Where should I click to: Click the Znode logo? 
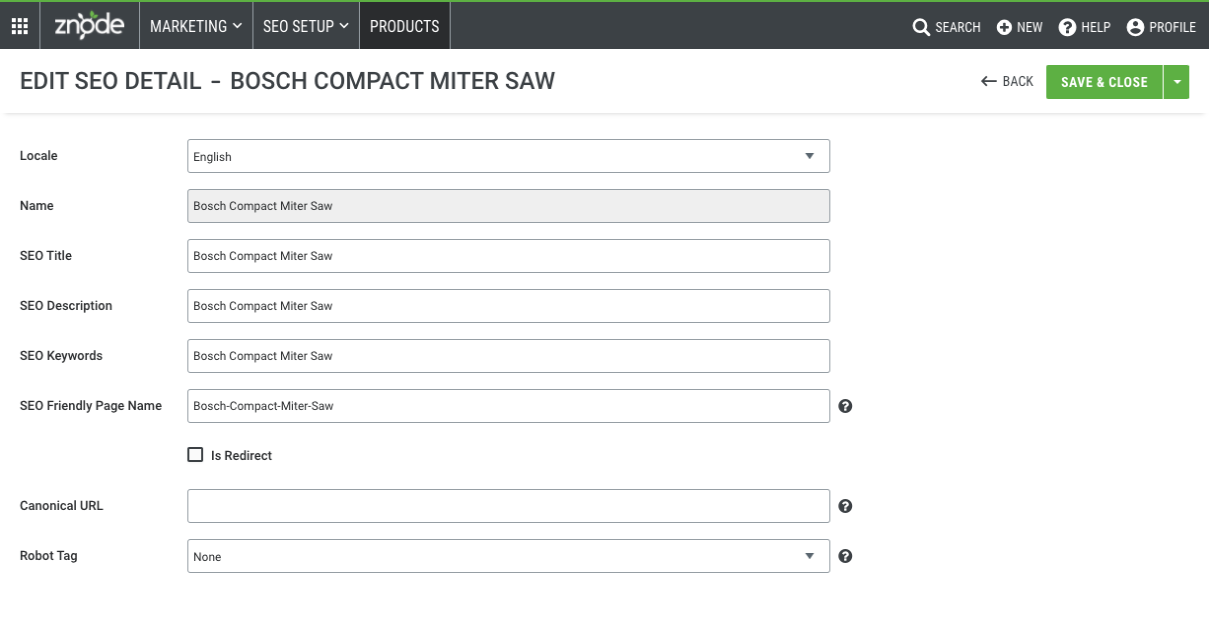89,26
